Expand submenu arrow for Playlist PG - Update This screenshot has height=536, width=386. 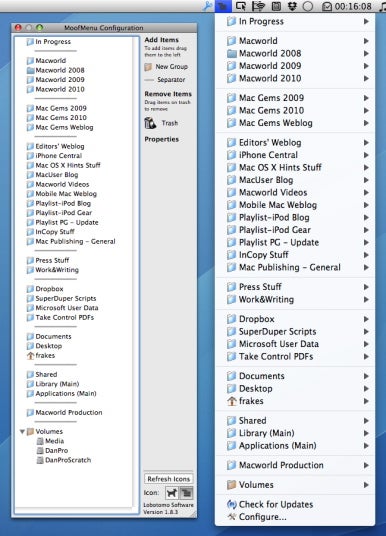(x=366, y=242)
